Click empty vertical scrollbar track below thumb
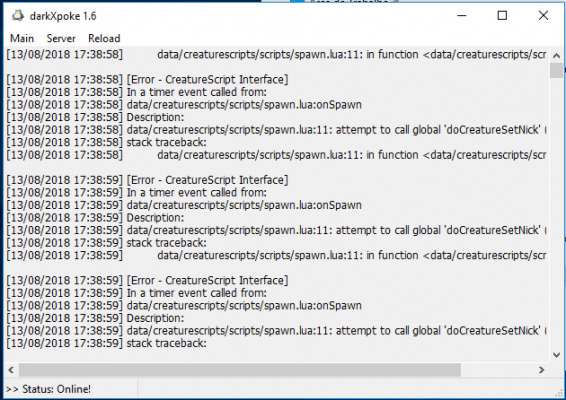566x400 pixels. (556, 213)
